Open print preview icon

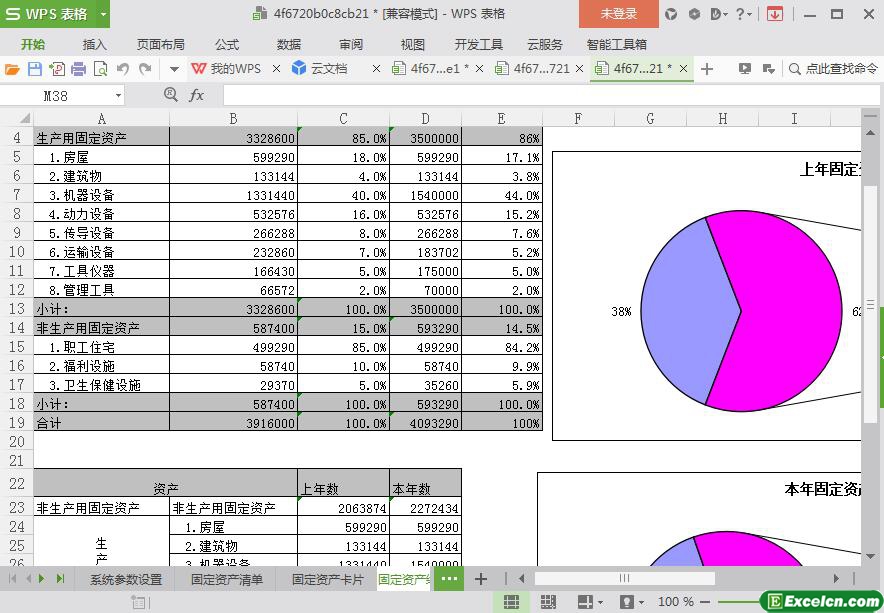(x=100, y=69)
